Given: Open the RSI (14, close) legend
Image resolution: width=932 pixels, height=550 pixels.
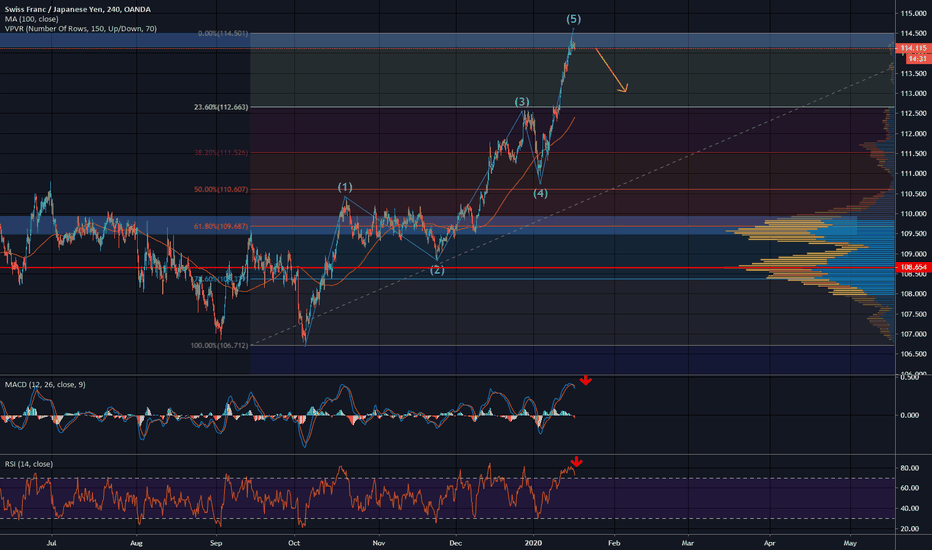Looking at the screenshot, I should (x=27, y=464).
